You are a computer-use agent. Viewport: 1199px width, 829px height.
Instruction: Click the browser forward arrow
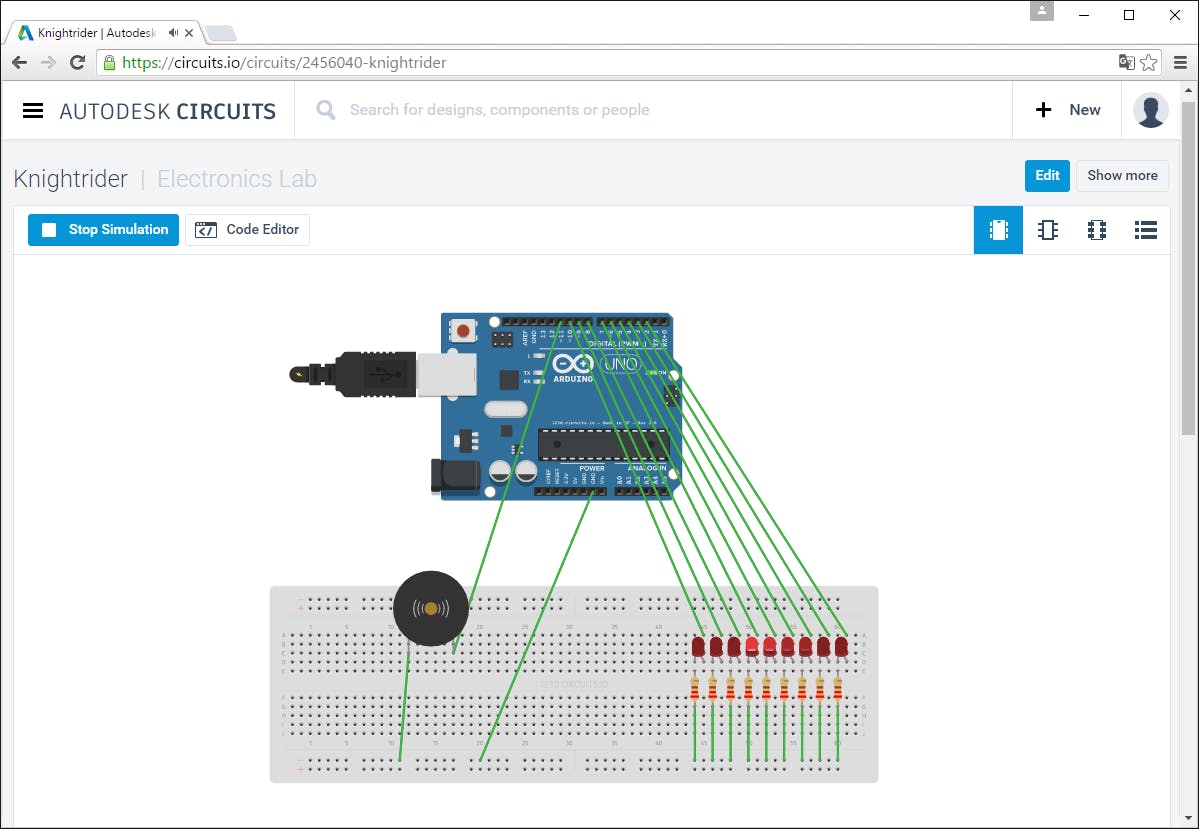48,63
